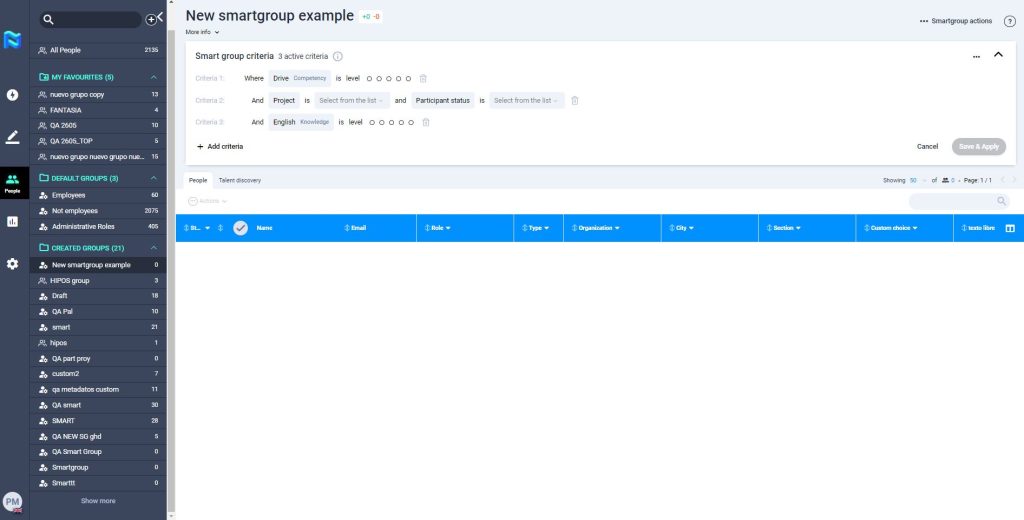Screen dimensions: 1024x520
Task: Select HIPOS group in created groups
Action: tap(70, 281)
